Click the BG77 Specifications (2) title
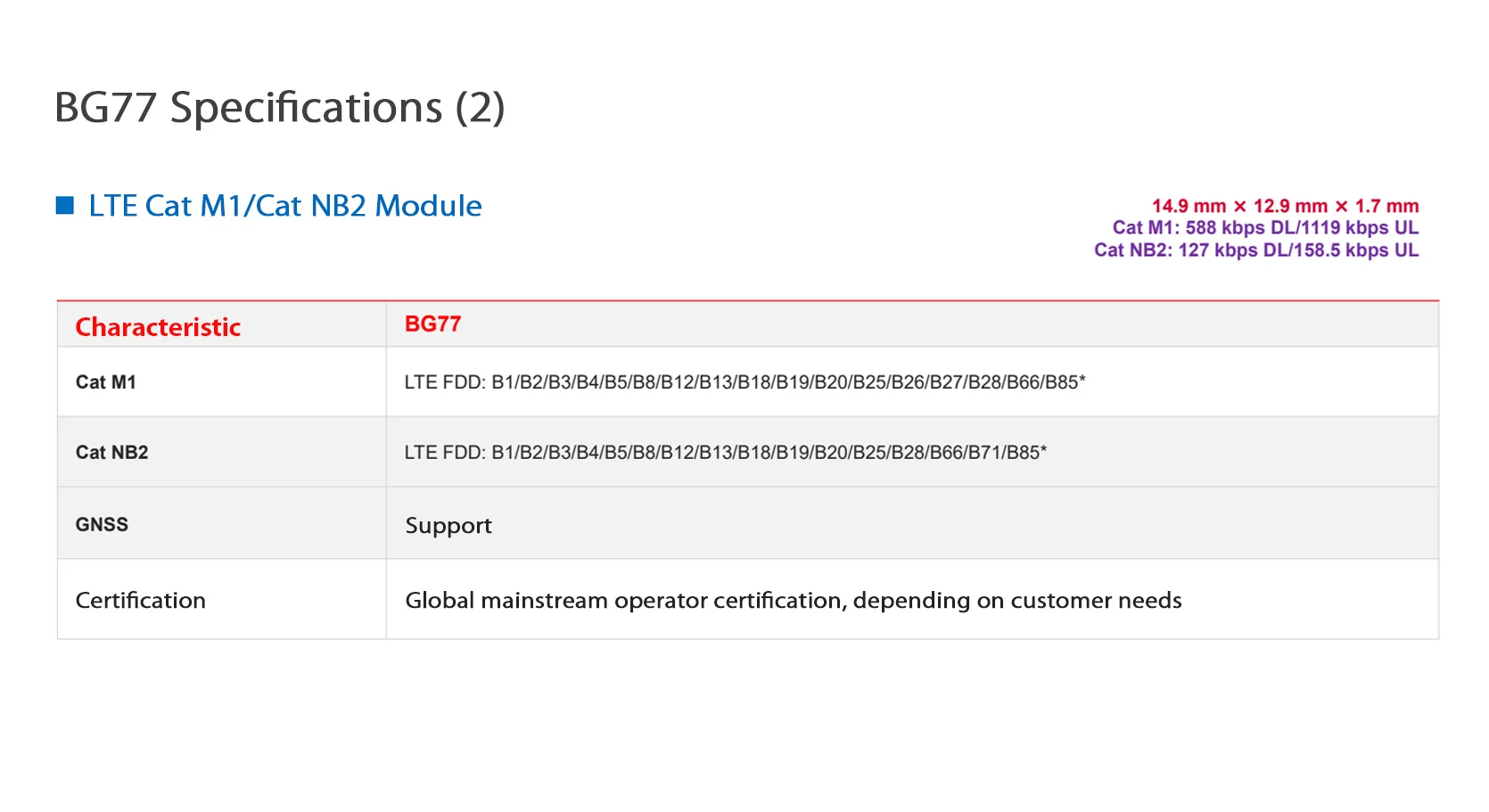 pos(279,108)
